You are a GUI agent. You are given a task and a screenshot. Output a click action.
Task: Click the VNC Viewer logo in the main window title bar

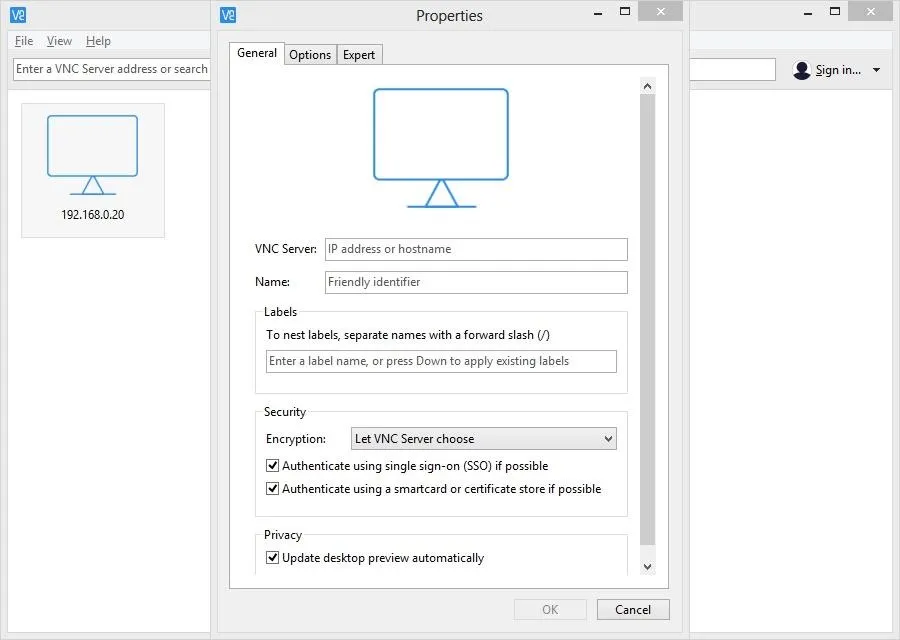click(x=18, y=15)
